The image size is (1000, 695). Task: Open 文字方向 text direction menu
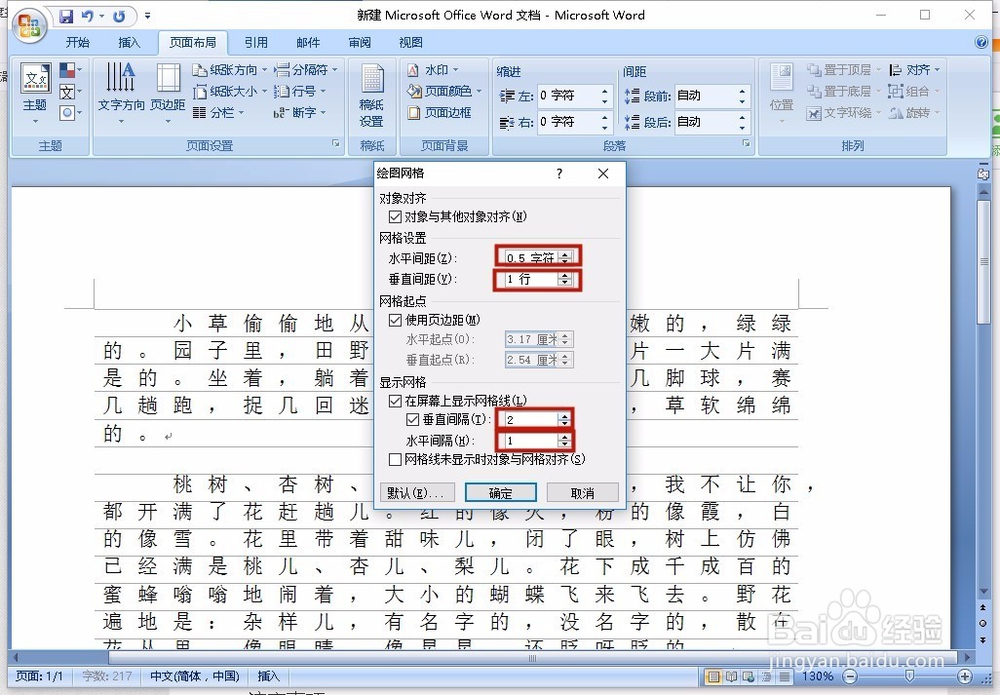pos(121,92)
